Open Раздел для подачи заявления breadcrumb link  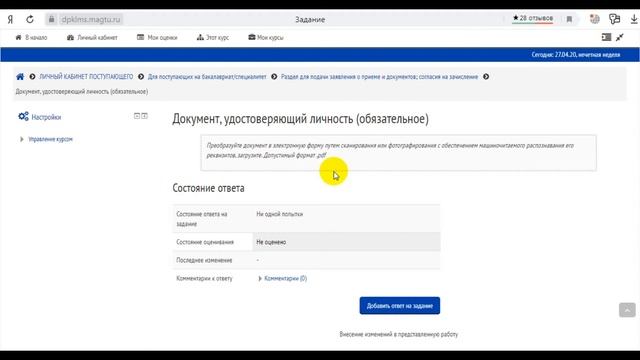[x=379, y=77]
